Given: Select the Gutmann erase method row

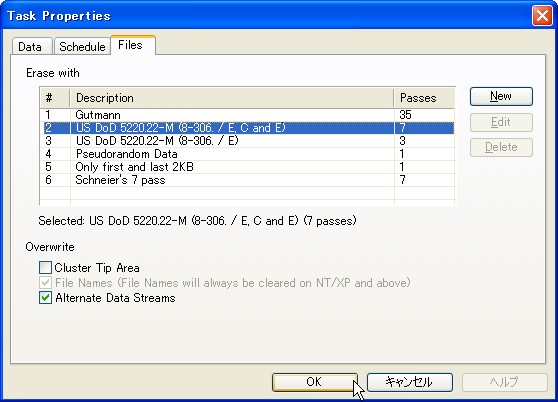Looking at the screenshot, I should pos(247,115).
